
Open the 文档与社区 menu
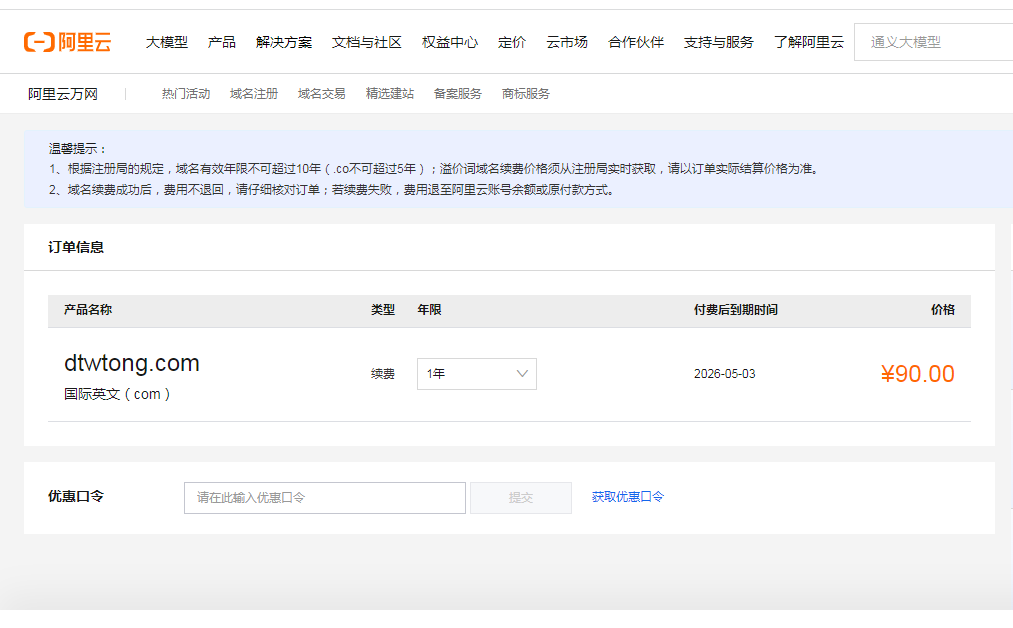[x=366, y=42]
